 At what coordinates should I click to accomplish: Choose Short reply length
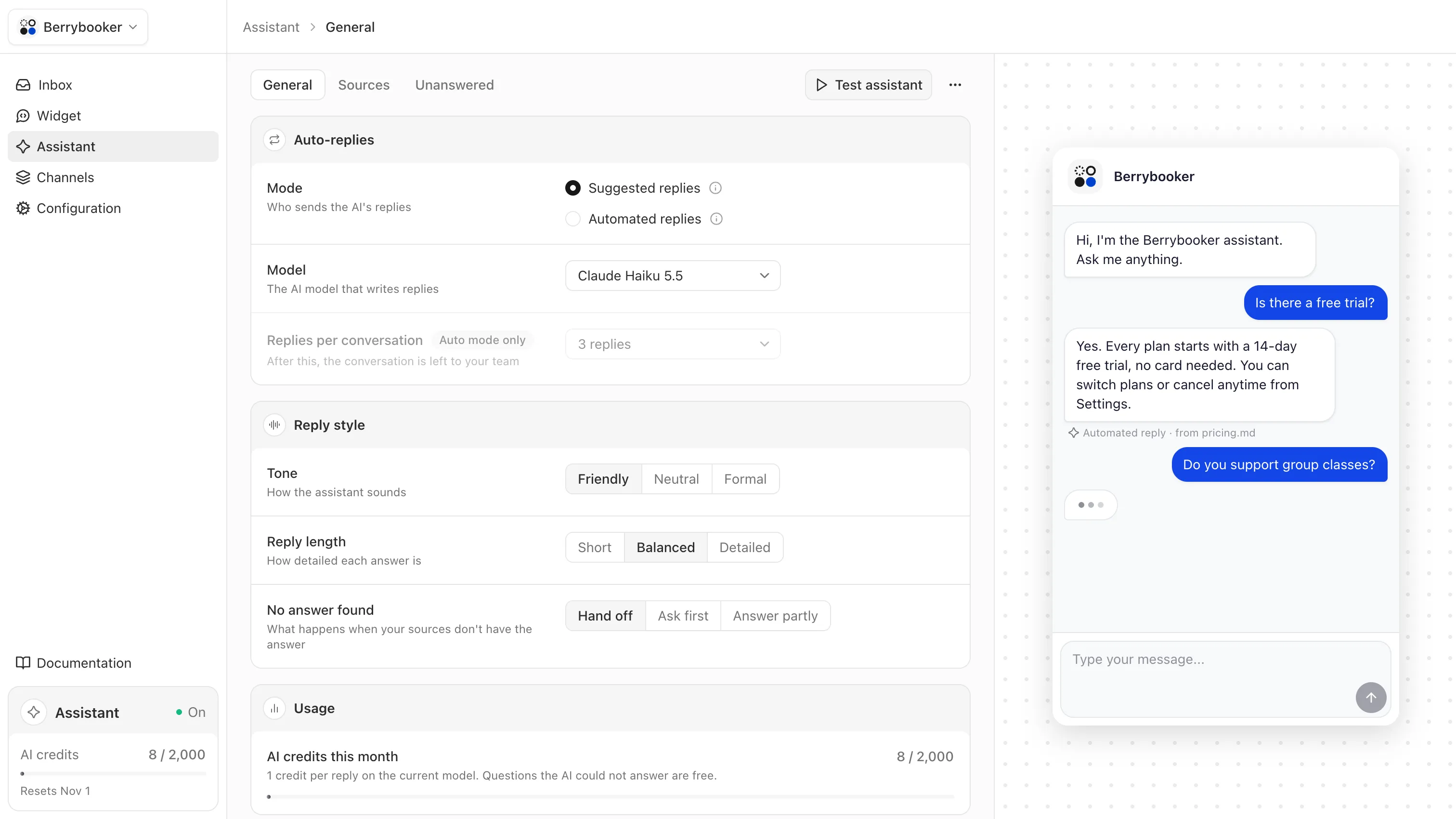pyautogui.click(x=595, y=547)
